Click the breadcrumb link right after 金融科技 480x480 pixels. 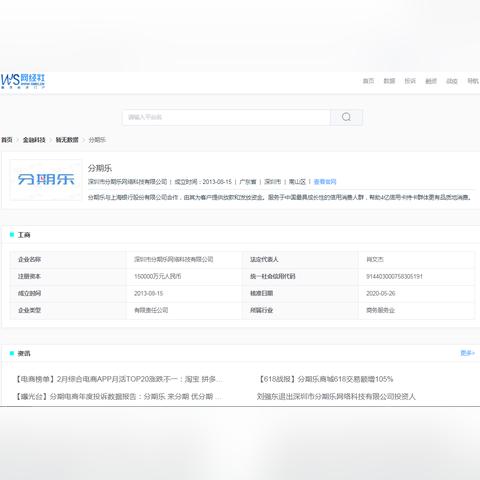tap(67, 140)
